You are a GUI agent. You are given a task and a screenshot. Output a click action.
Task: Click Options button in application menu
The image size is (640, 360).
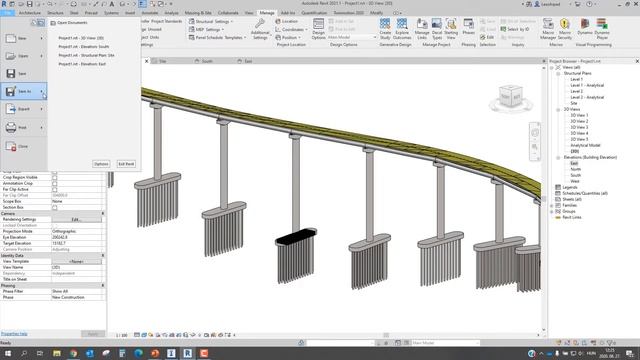tap(101, 164)
